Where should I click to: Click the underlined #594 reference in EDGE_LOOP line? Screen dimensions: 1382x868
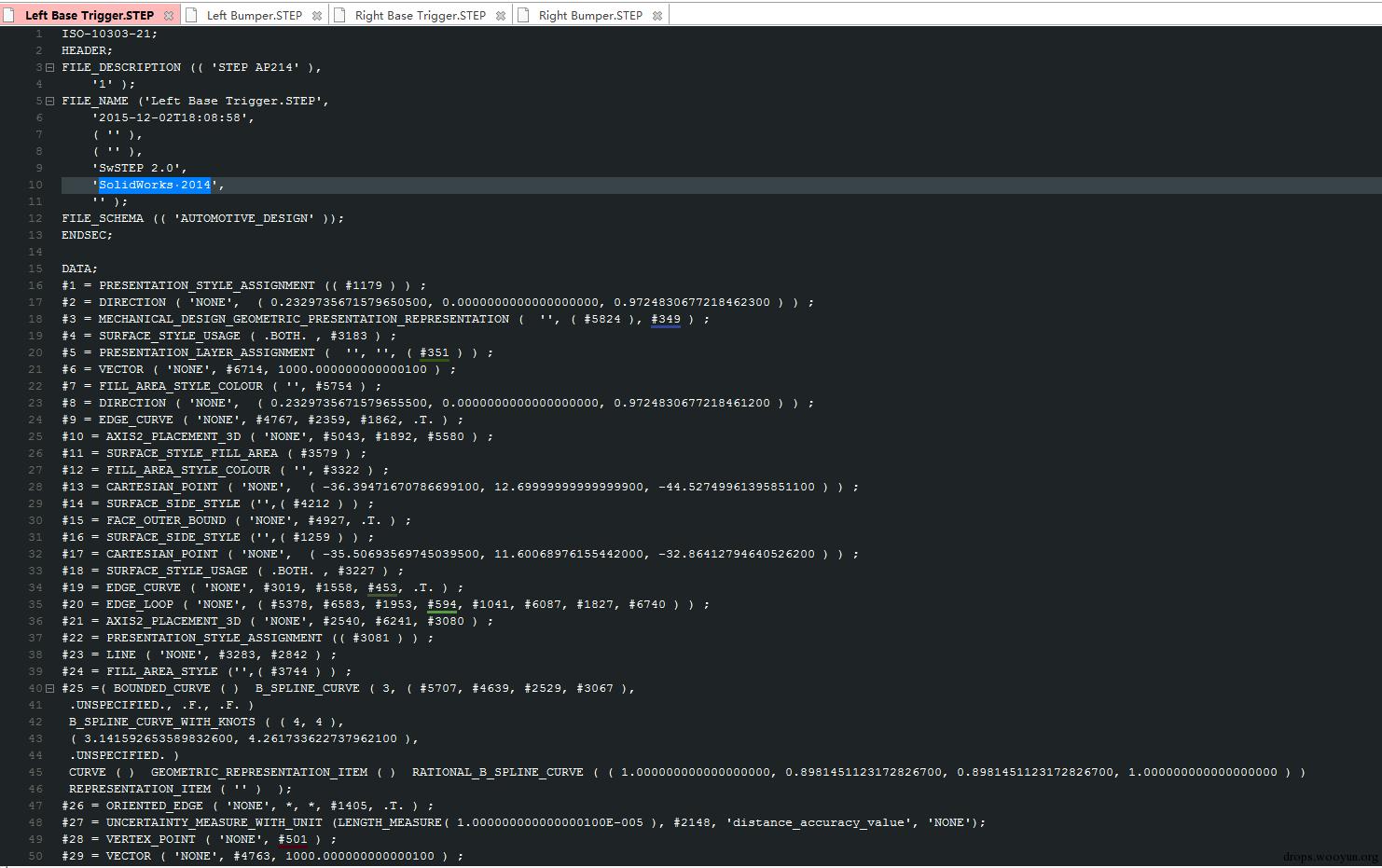(442, 604)
